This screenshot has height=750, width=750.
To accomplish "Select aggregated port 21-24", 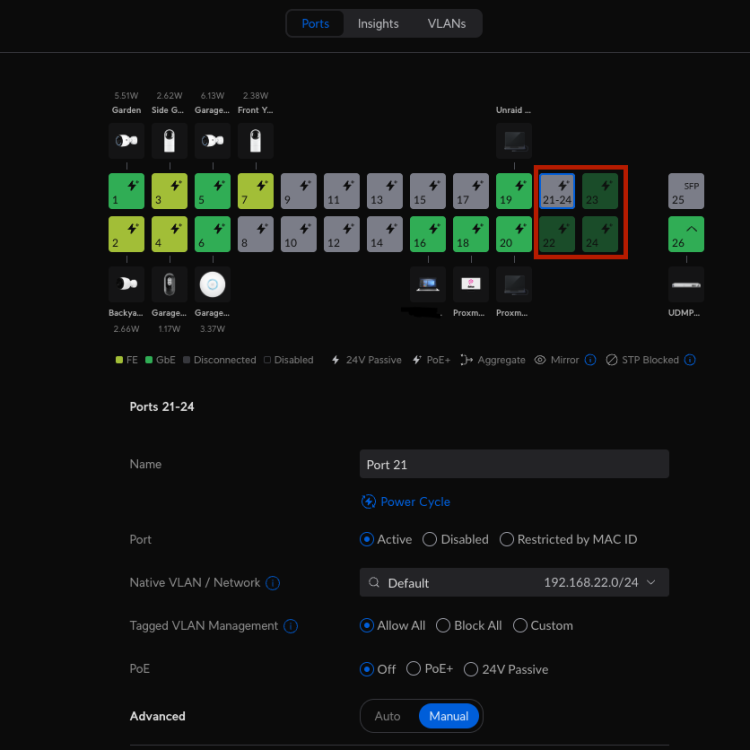I will coord(557,191).
